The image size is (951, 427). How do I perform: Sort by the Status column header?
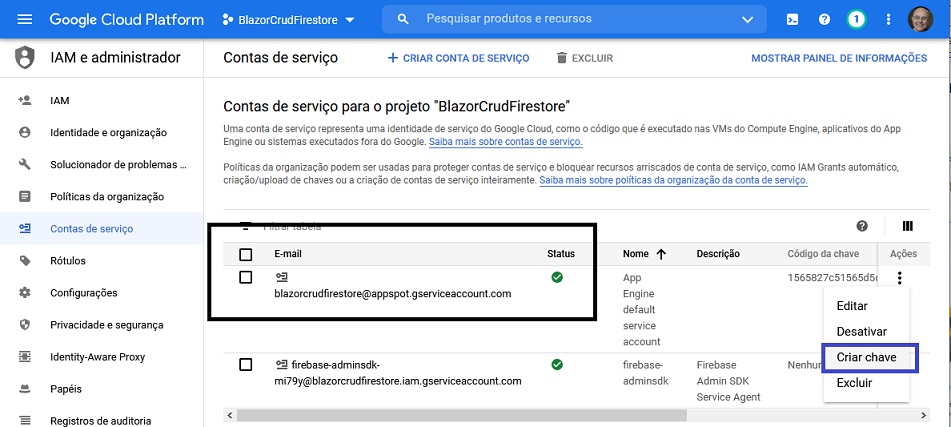560,254
